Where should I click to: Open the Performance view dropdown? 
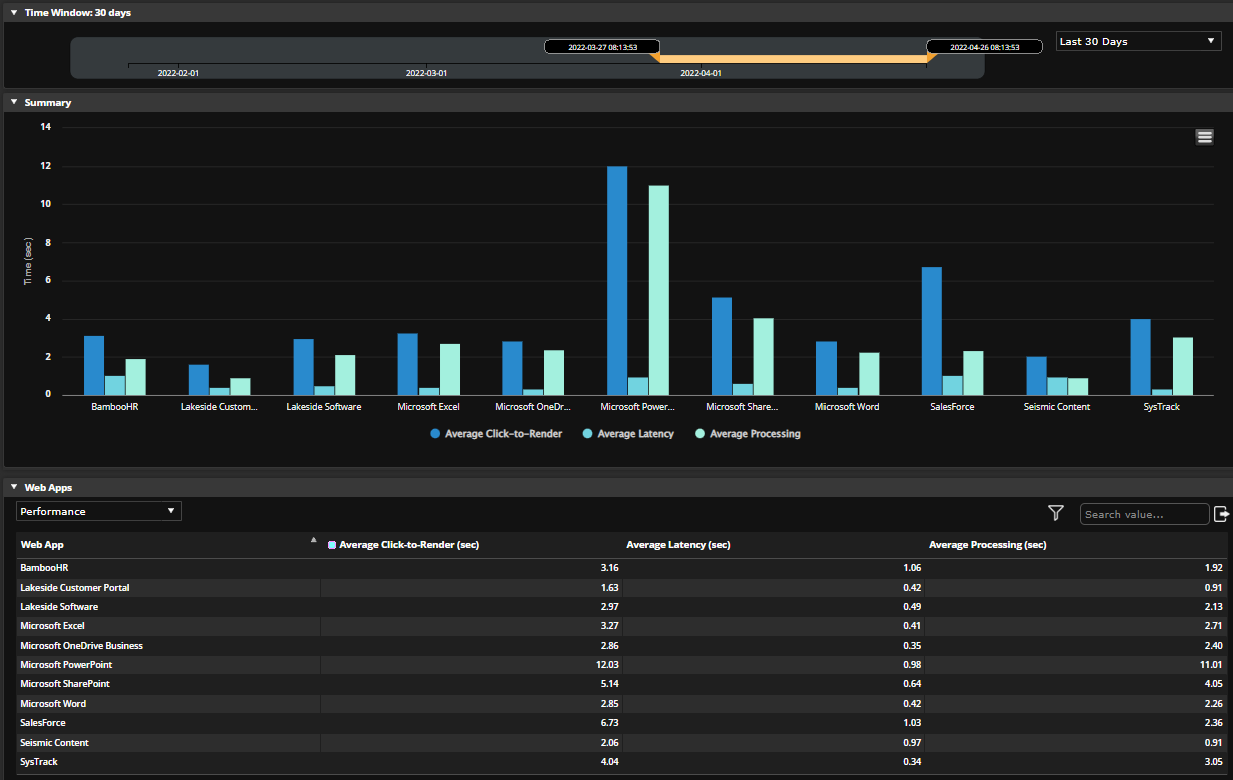click(99, 511)
